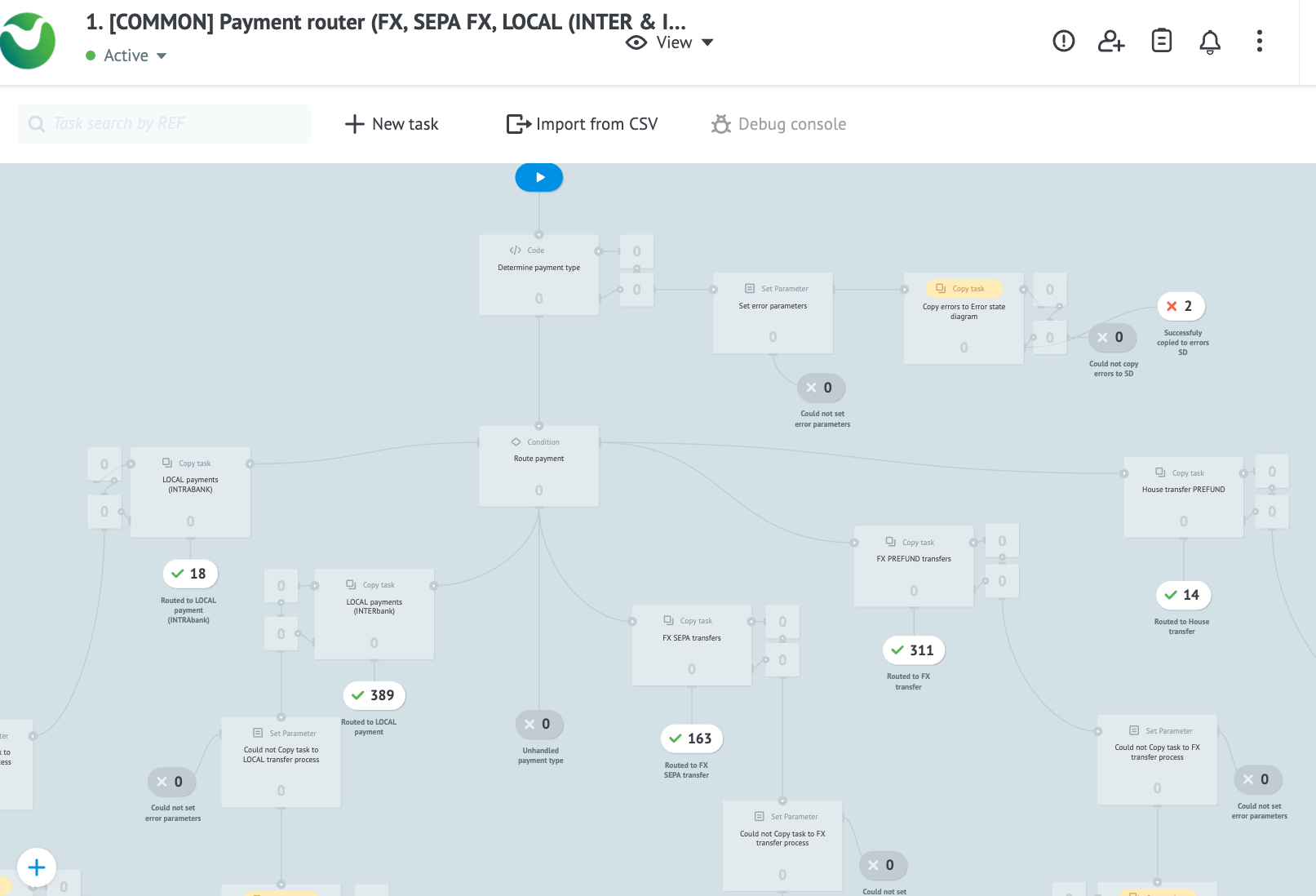Open the Debug console
The image size is (1316, 896).
(778, 124)
